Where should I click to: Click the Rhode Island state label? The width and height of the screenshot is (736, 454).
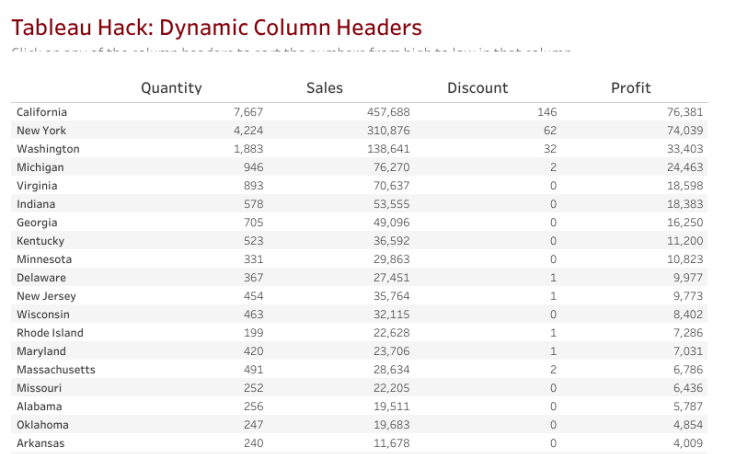[x=50, y=333]
